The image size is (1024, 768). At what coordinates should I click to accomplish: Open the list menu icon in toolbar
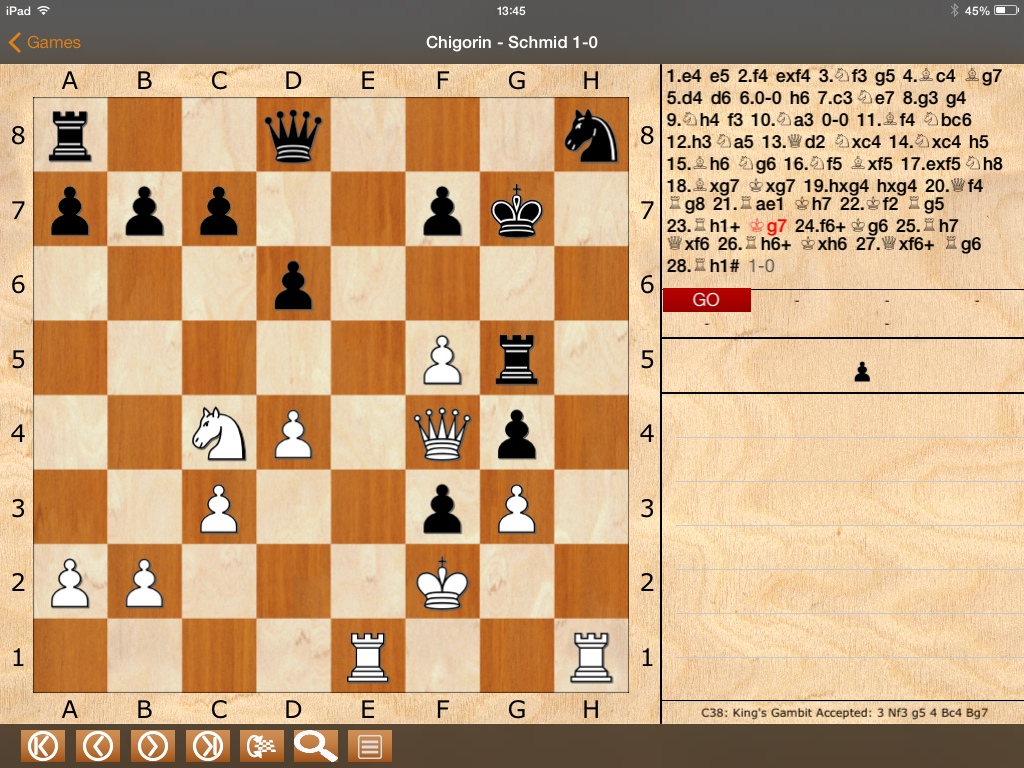coord(369,746)
